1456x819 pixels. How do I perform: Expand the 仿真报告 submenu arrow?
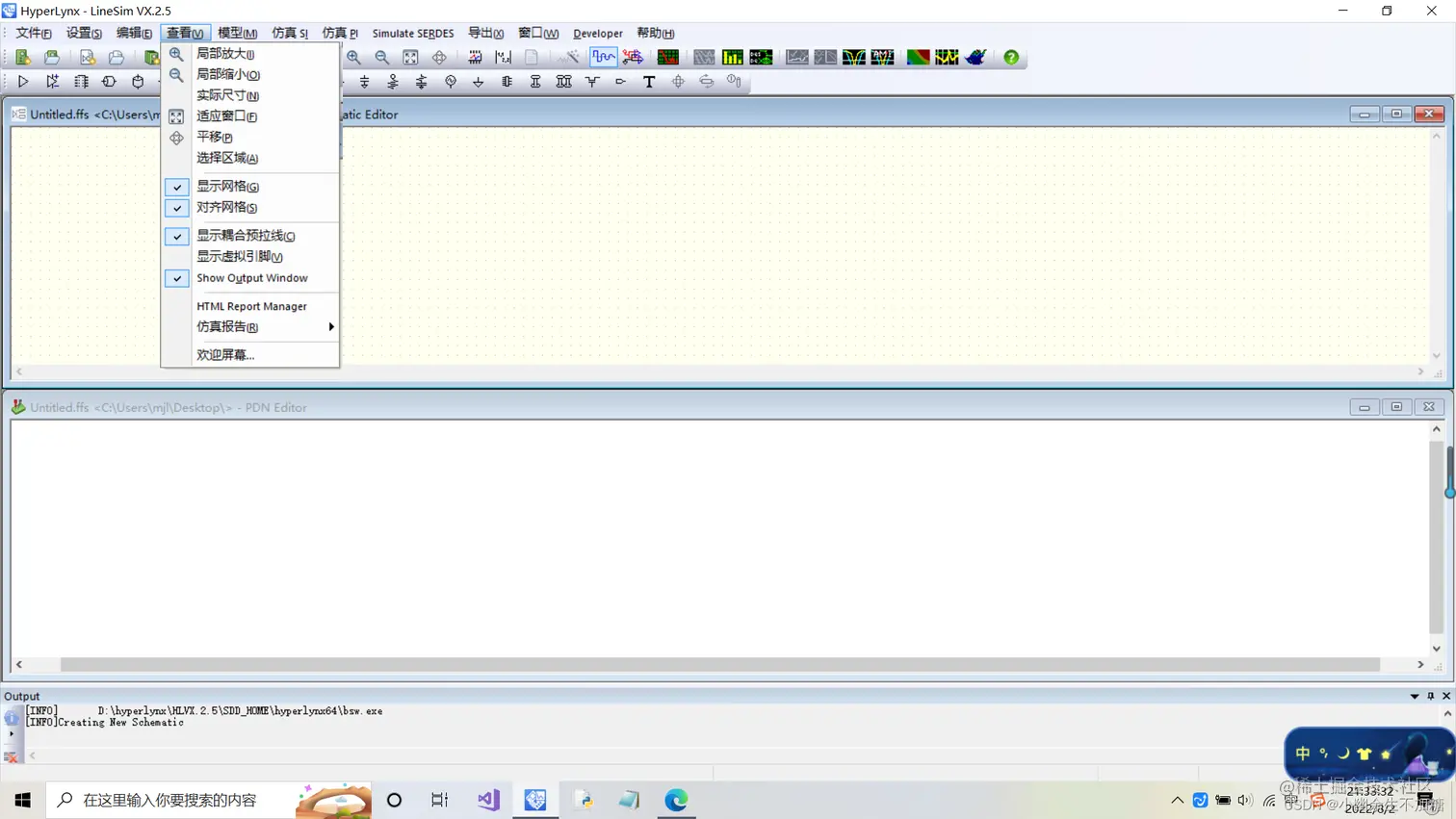tap(331, 327)
